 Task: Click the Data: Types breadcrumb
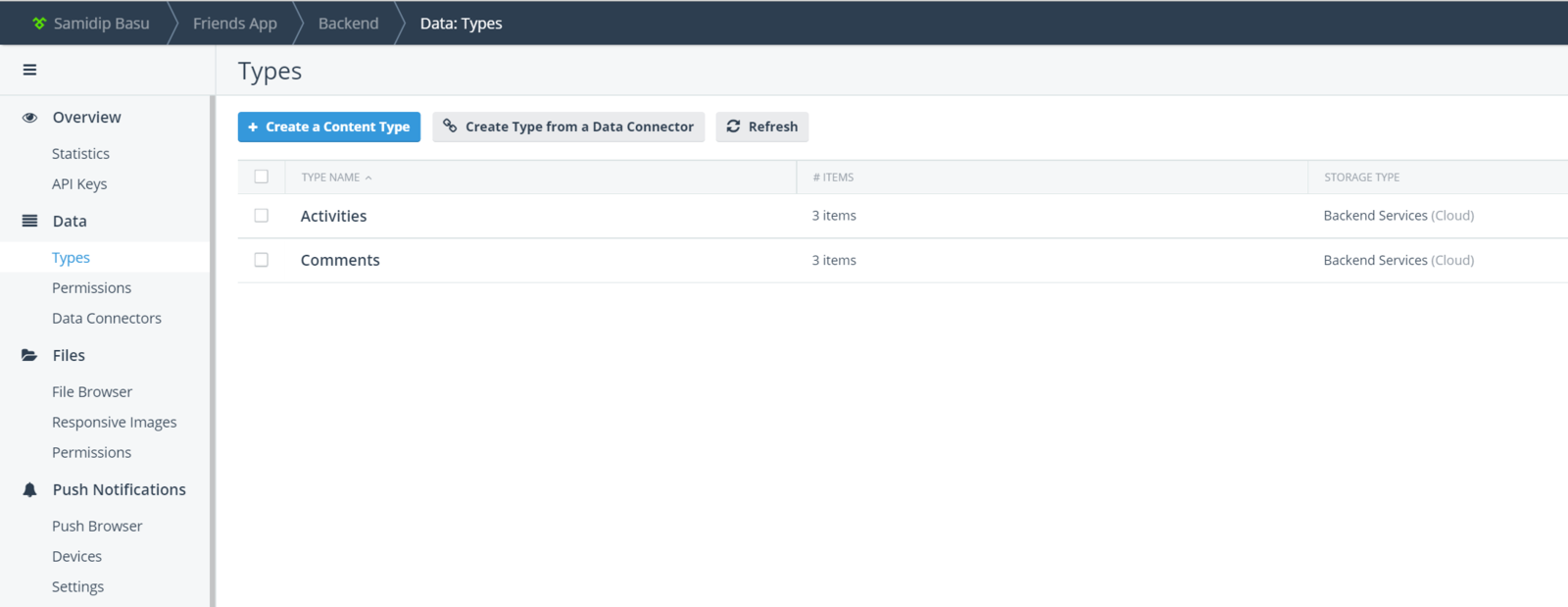tap(461, 23)
